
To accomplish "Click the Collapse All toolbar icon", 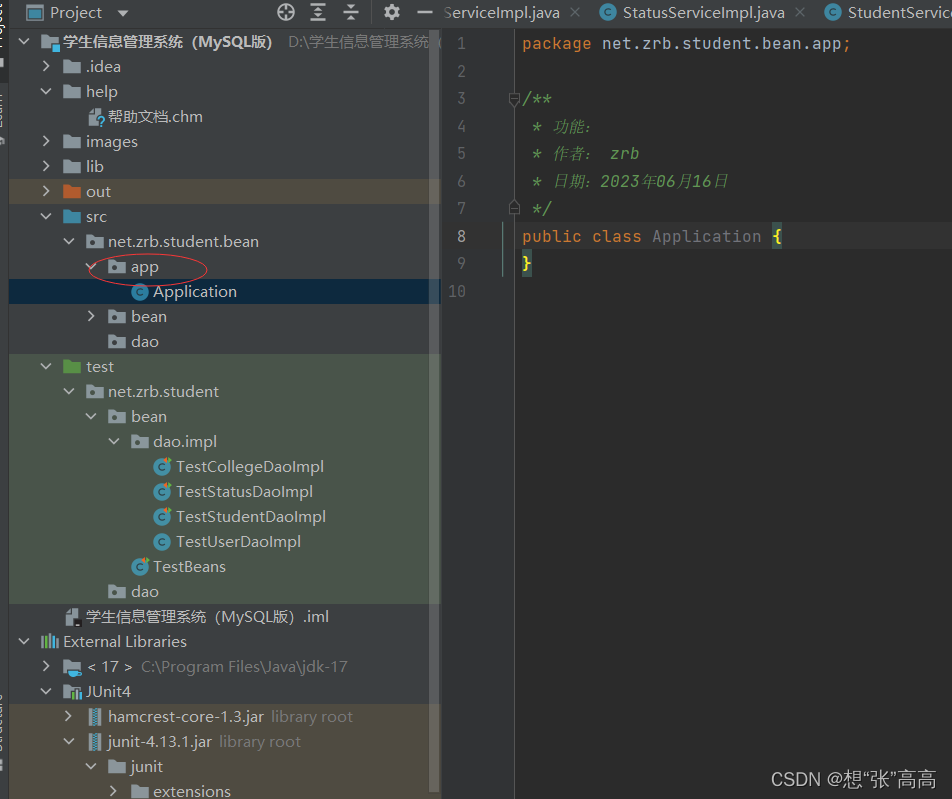I will pyautogui.click(x=351, y=12).
